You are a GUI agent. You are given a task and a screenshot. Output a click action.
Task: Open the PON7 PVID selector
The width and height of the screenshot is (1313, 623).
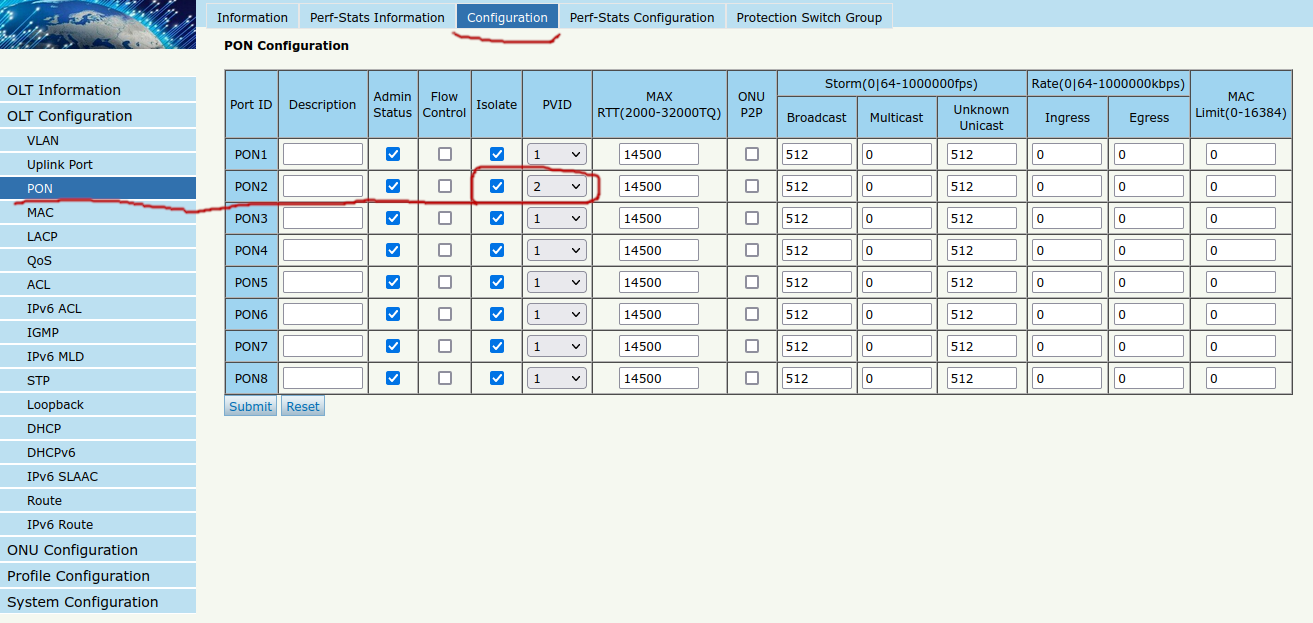557,346
